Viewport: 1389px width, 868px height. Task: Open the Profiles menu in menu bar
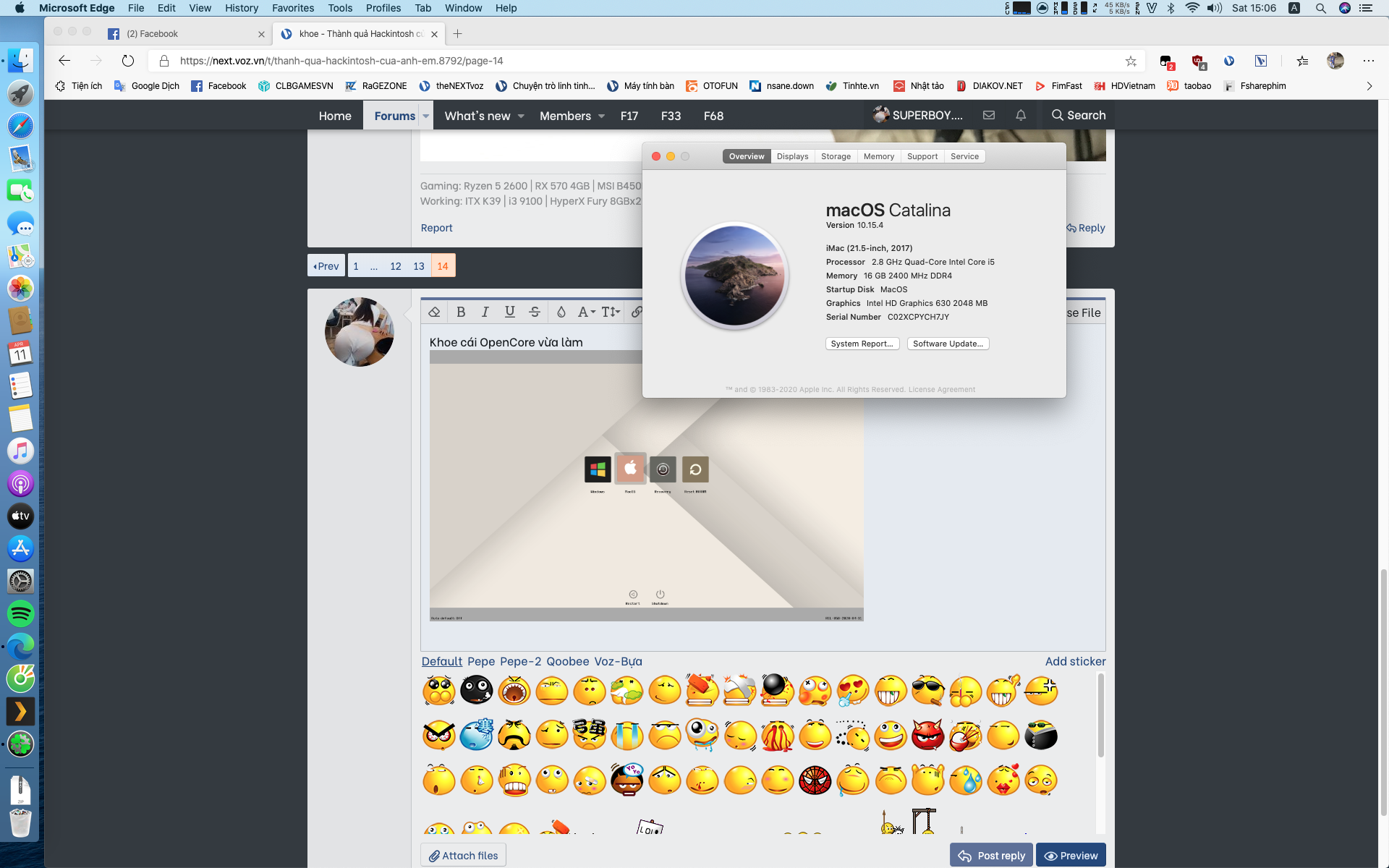coord(383,8)
